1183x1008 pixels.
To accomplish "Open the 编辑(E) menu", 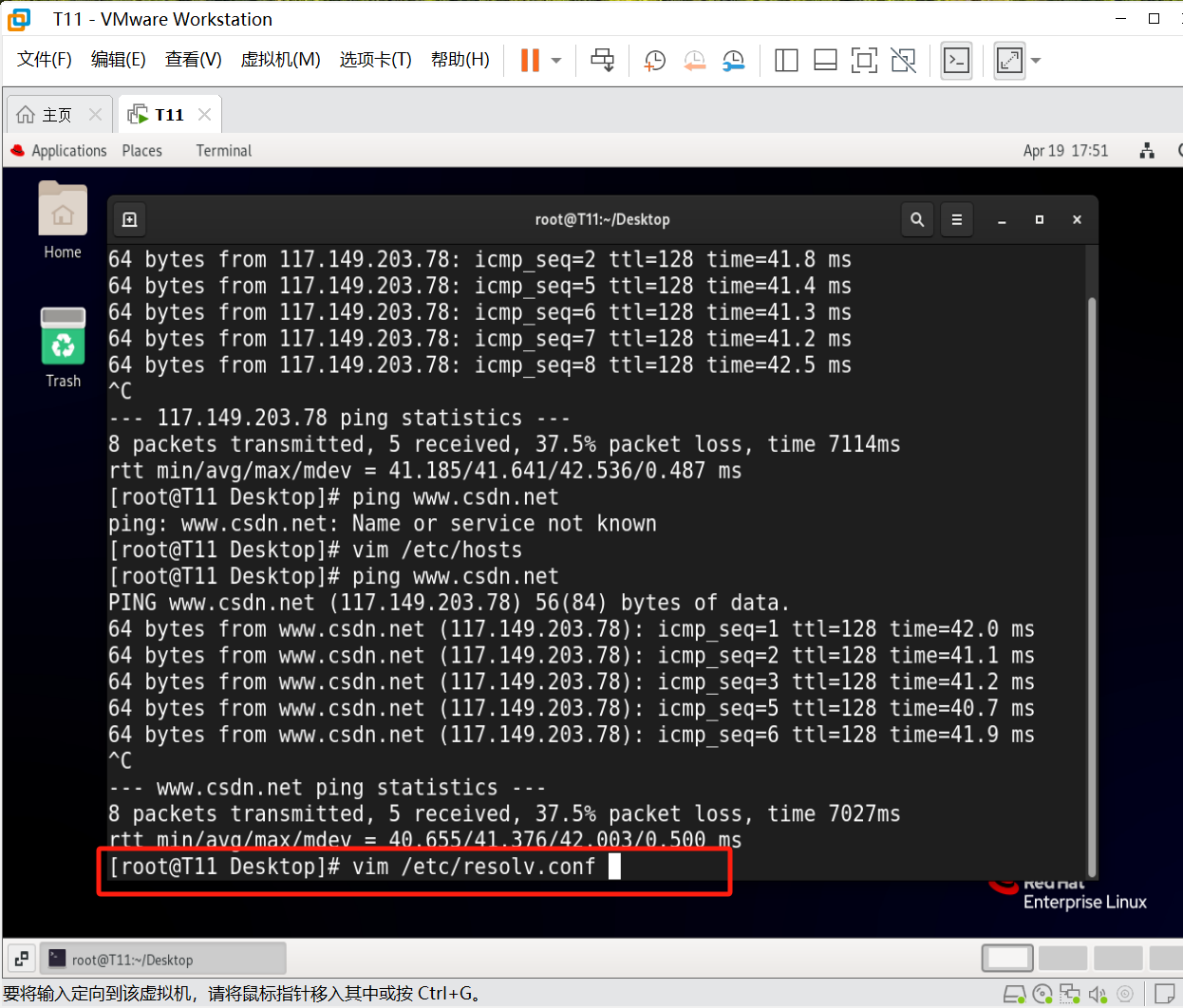I will pos(119,60).
